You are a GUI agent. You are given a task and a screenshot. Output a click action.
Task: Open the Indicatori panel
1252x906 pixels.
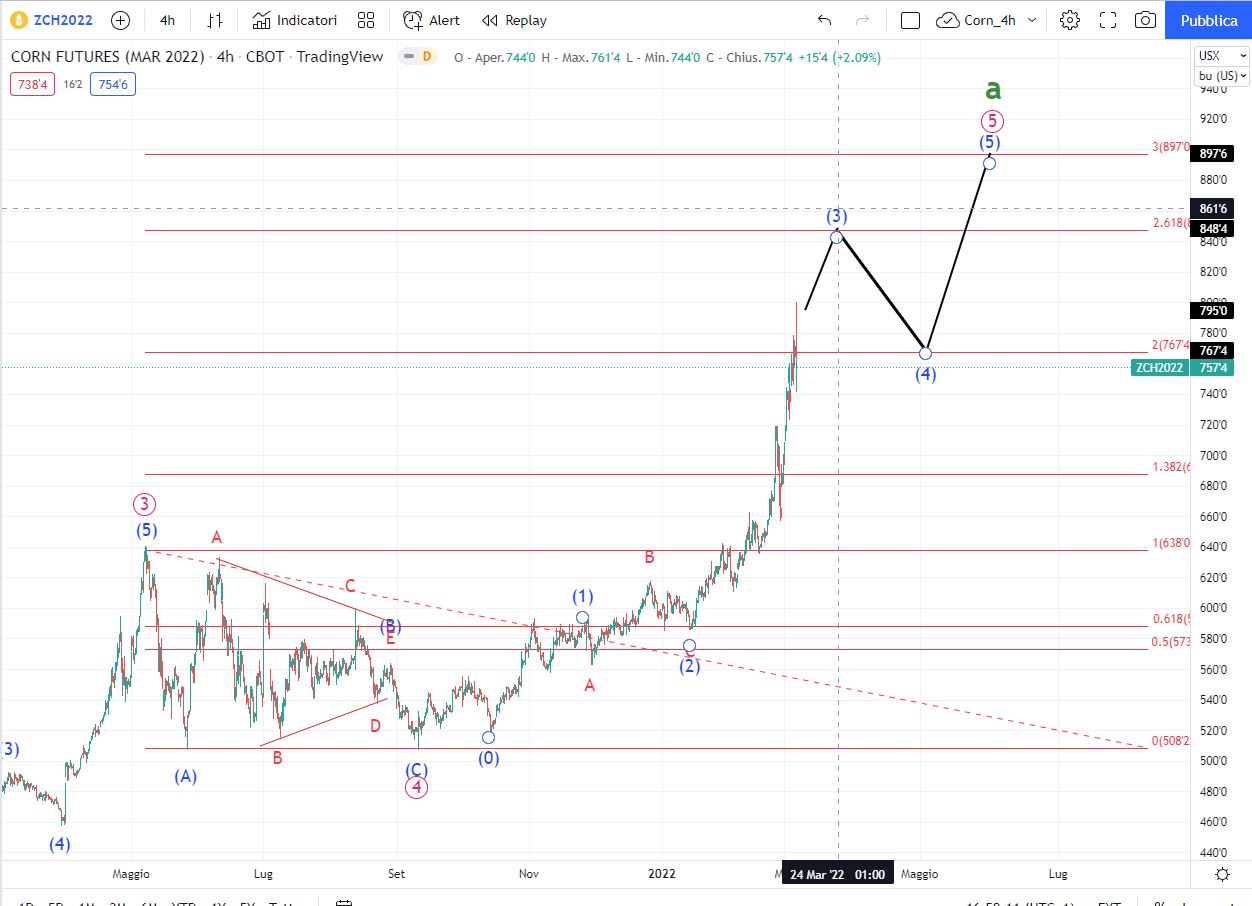click(295, 20)
